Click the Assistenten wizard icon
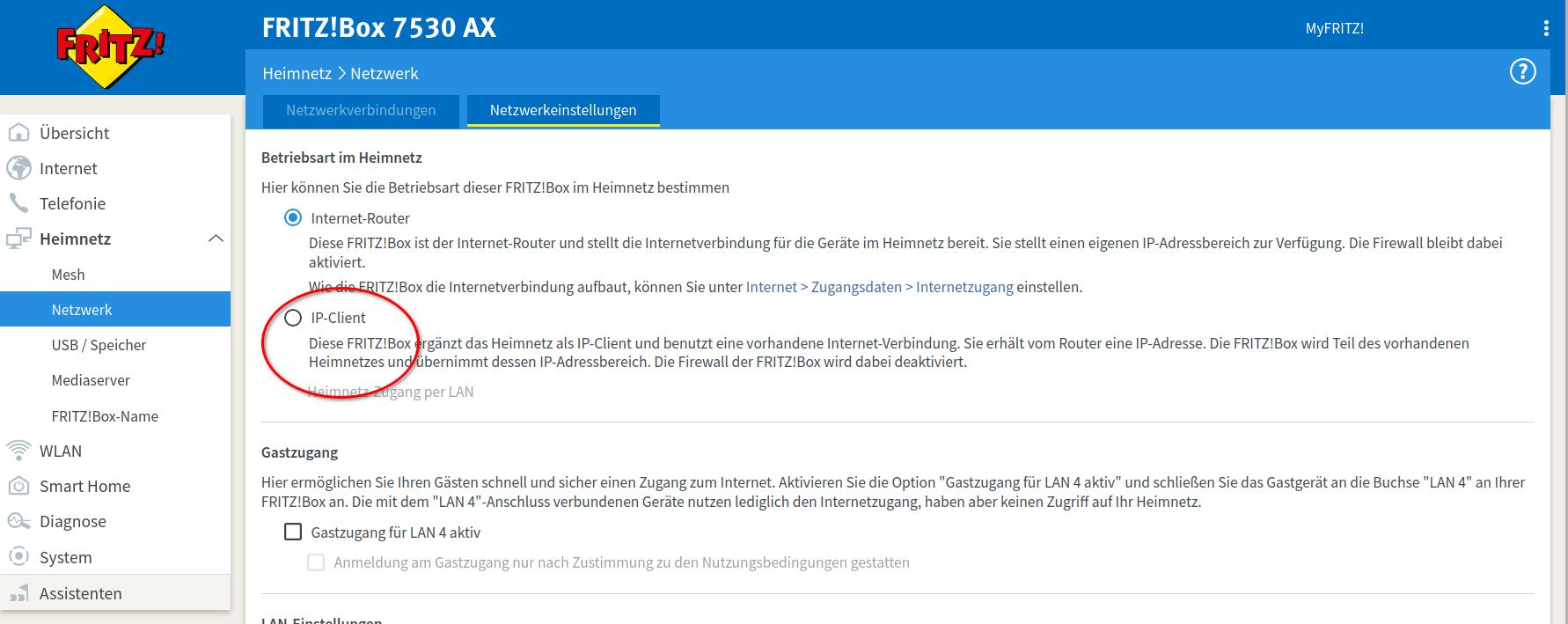1568x624 pixels. pos(18,593)
